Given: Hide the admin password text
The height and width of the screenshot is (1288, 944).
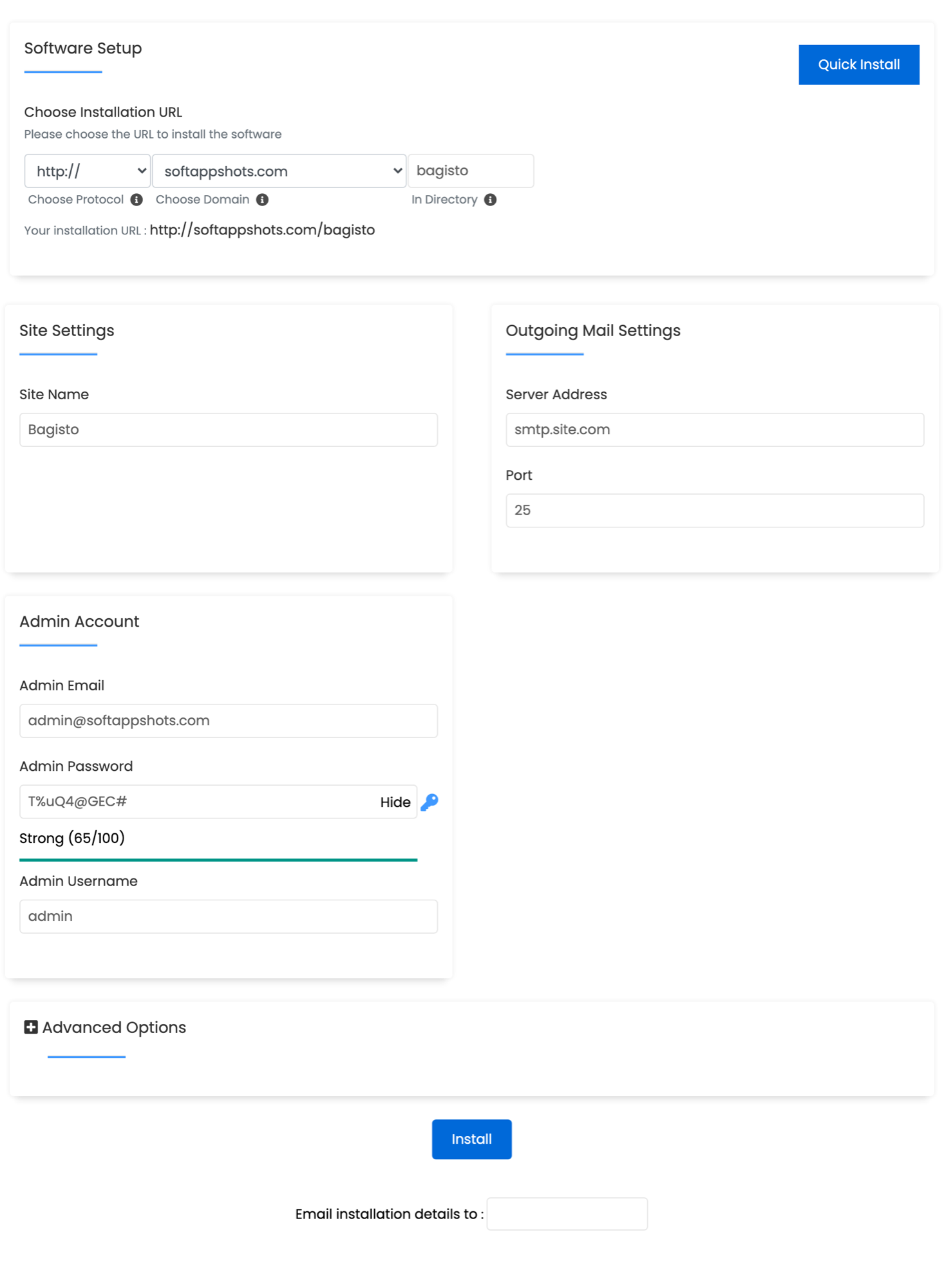Looking at the screenshot, I should point(395,802).
